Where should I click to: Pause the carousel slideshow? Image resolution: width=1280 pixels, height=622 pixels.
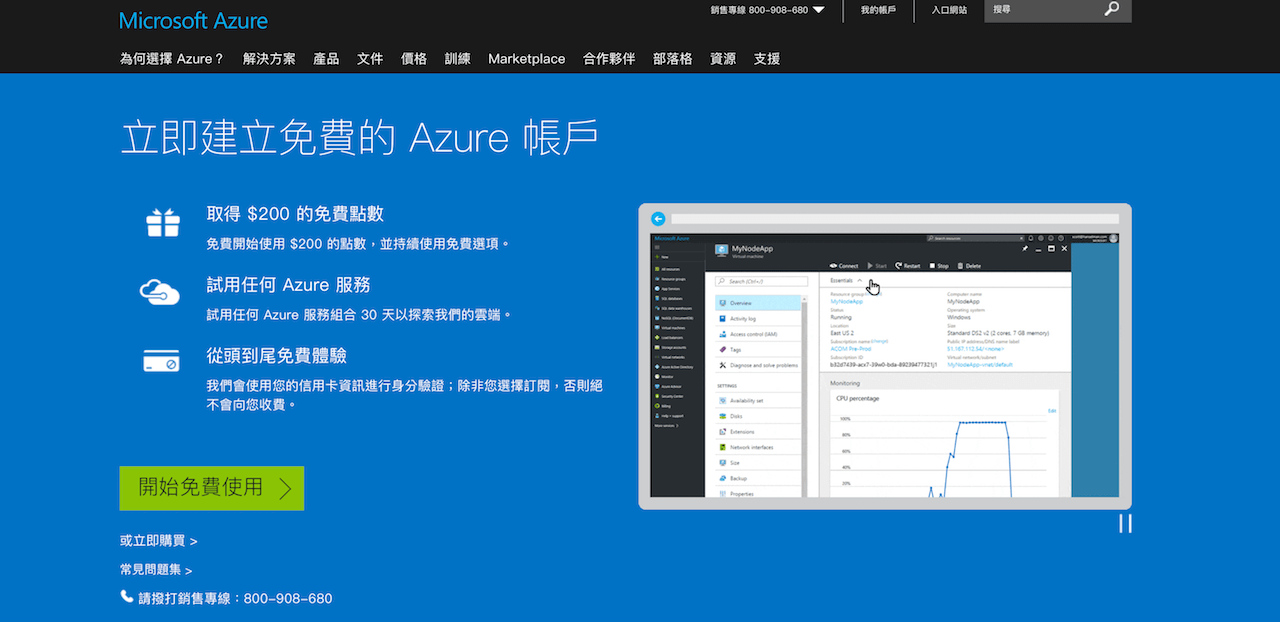[x=1125, y=523]
